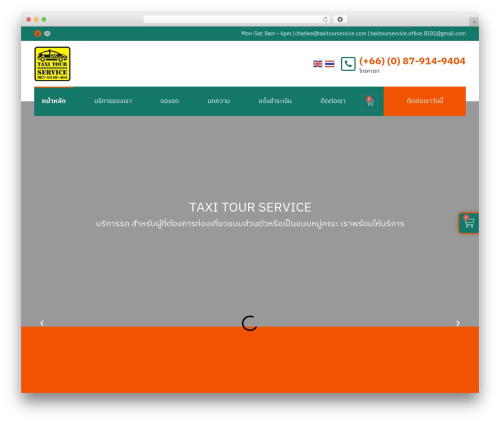
Task: Click the taxitourservice.office.8181@gmail.com email
Action: pyautogui.click(x=418, y=33)
